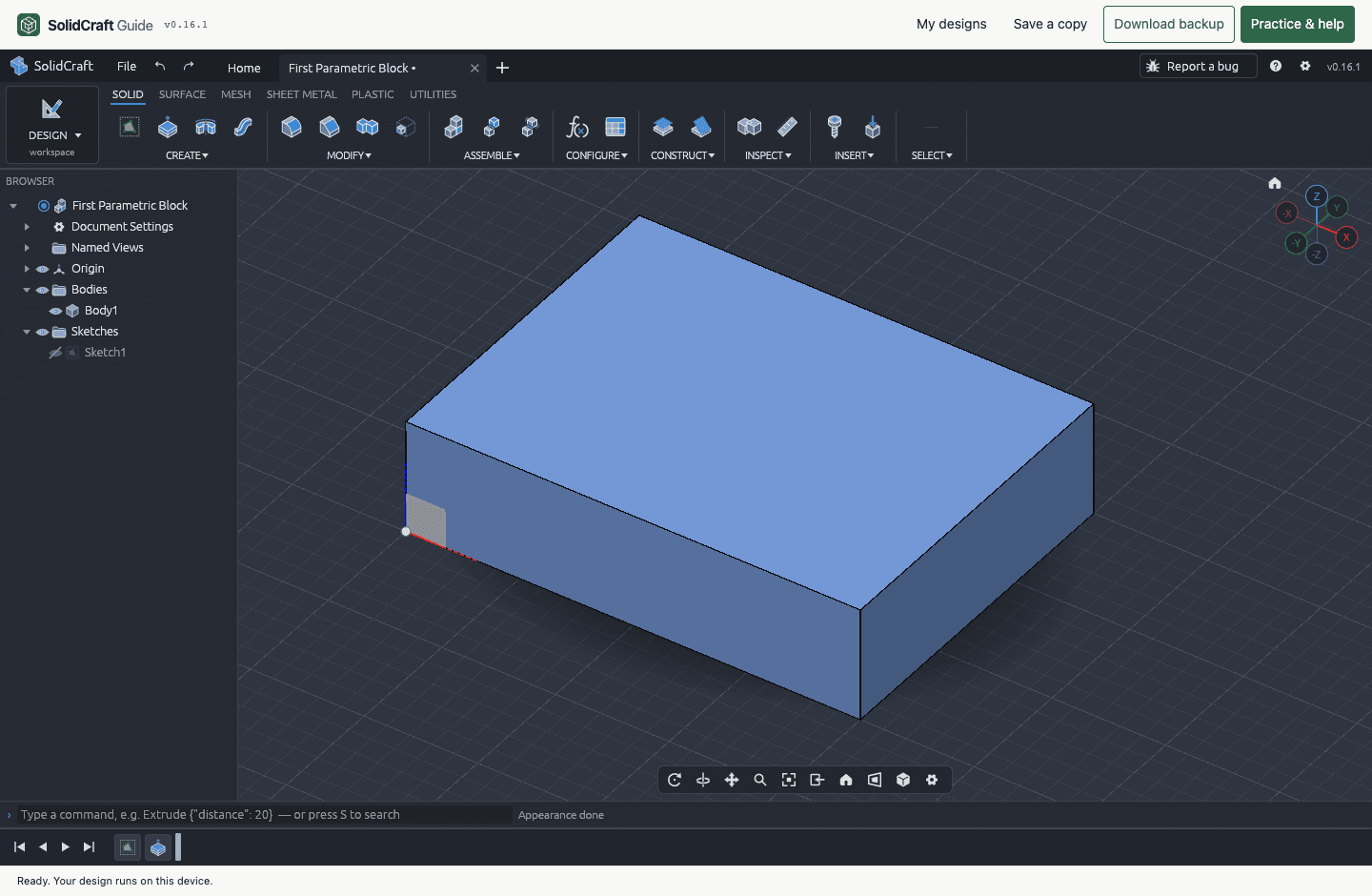
Task: Click the Insert fastener screw icon
Action: point(835,127)
